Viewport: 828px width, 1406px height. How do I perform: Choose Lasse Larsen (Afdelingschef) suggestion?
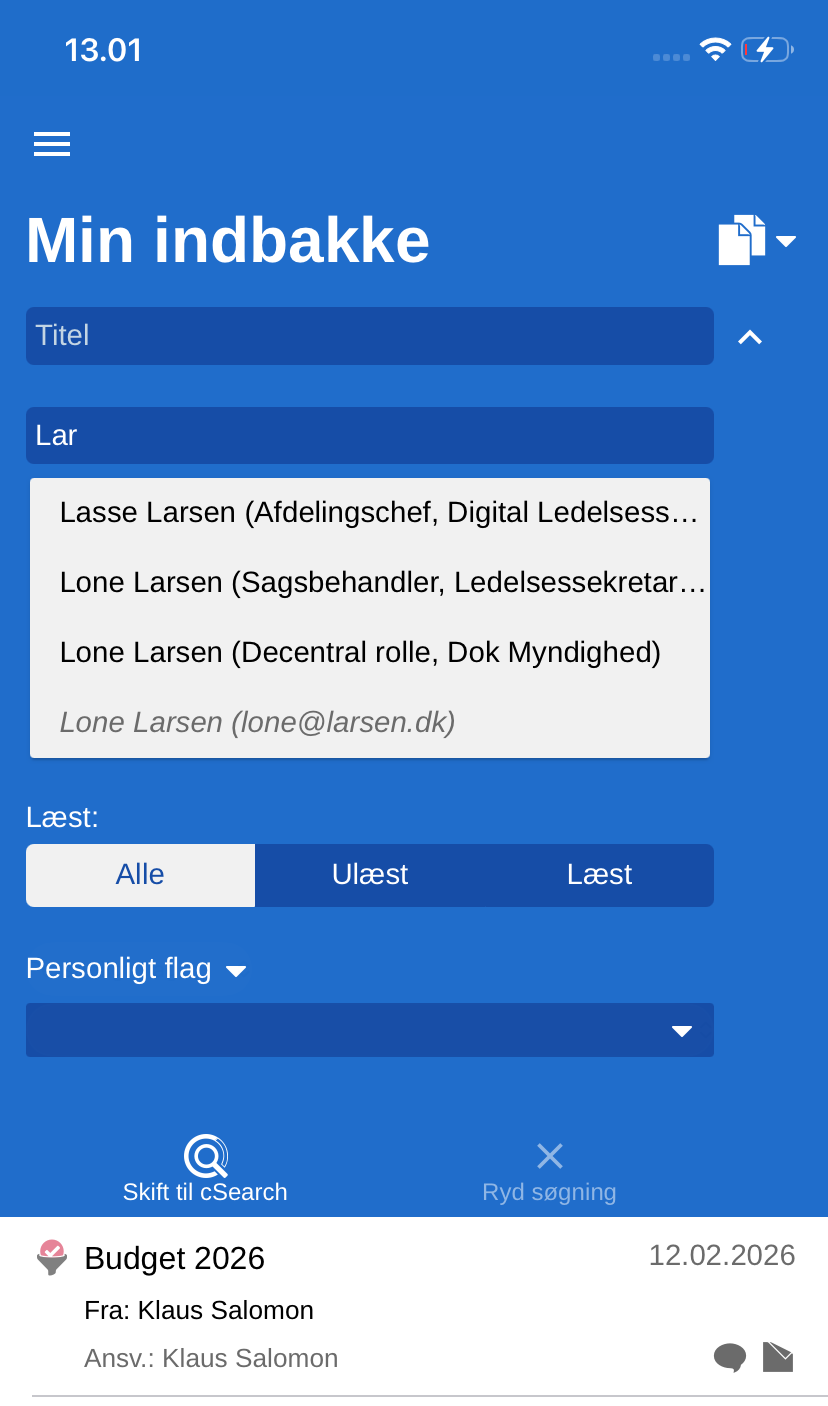pyautogui.click(x=370, y=513)
